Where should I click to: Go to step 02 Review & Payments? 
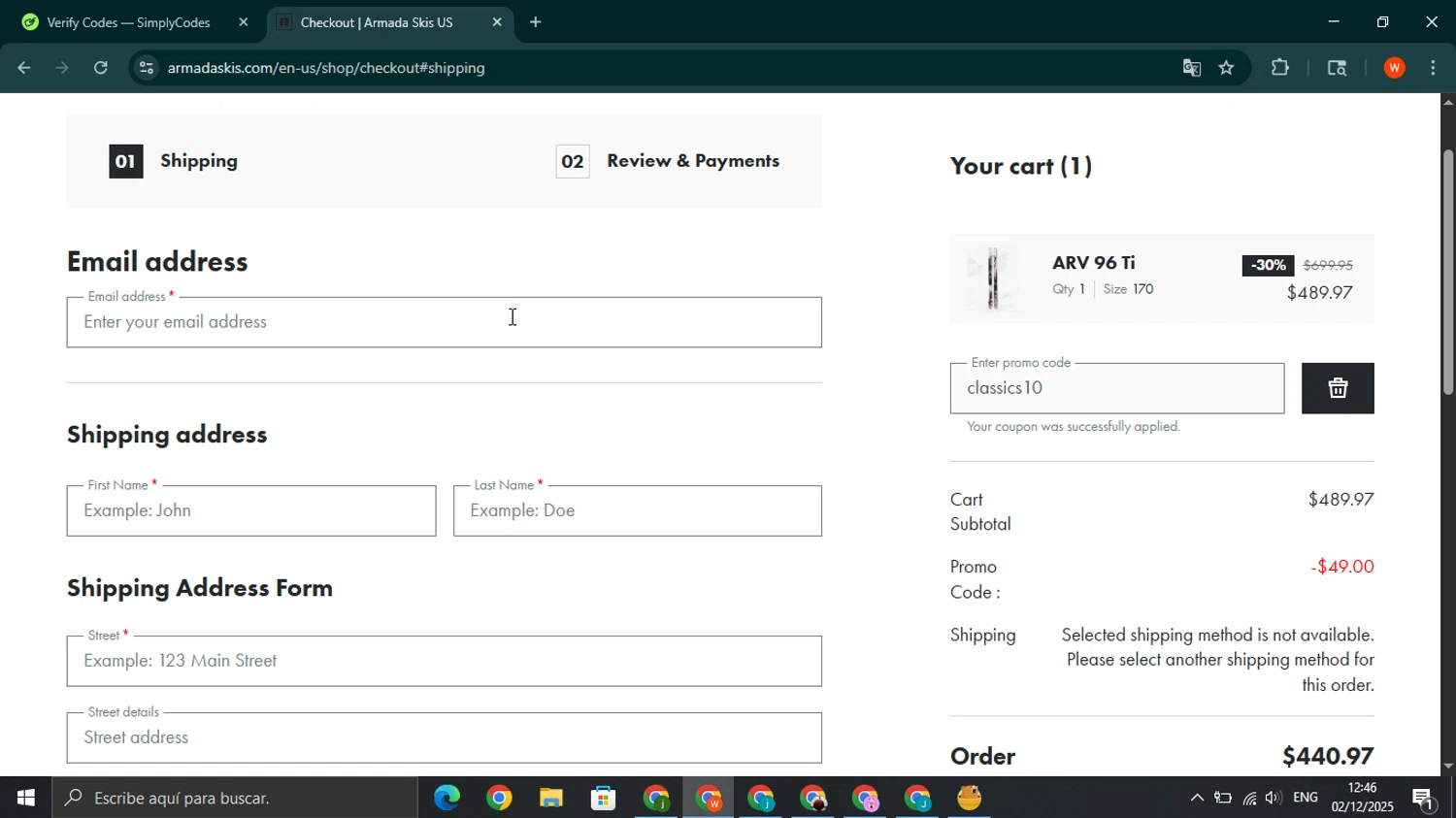(x=668, y=161)
